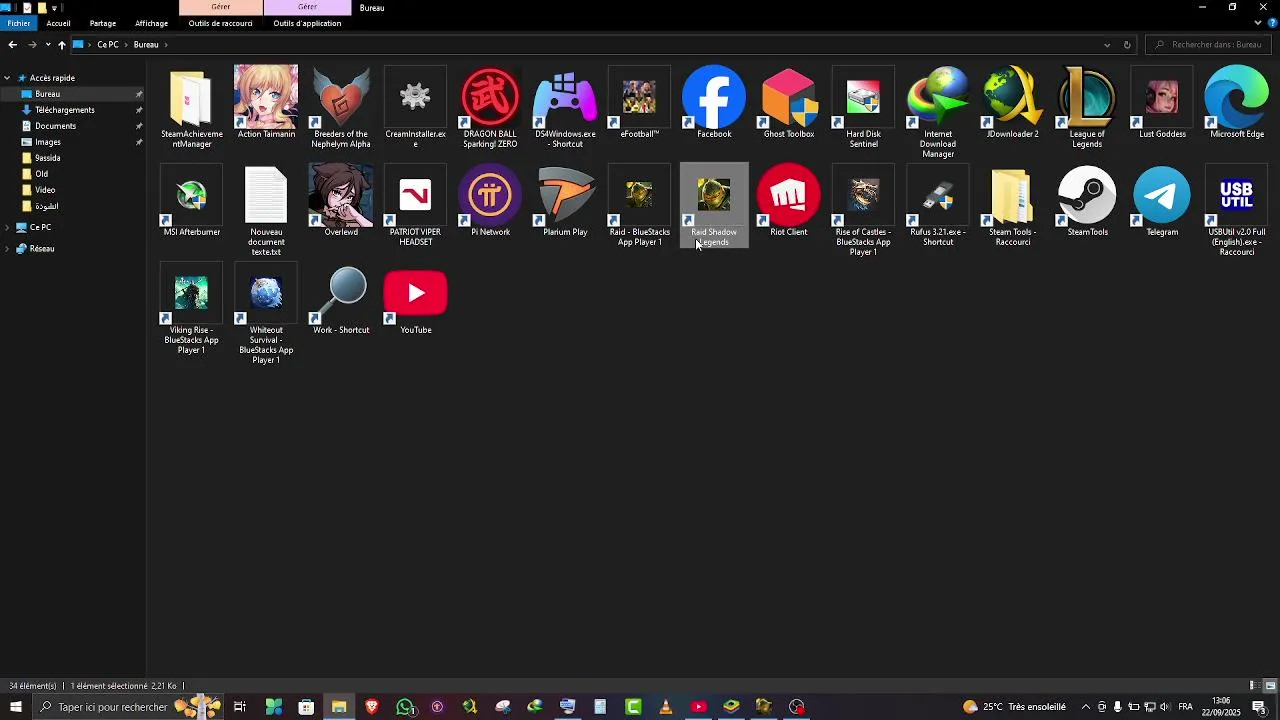Viewport: 1280px width, 720px height.
Task: Switch to the Partage ribbon tab
Action: 103,23
